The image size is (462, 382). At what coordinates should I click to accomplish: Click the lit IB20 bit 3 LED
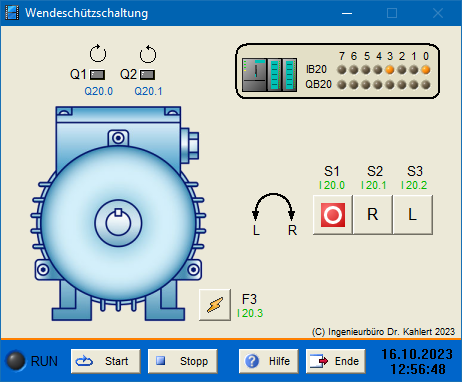click(x=390, y=70)
